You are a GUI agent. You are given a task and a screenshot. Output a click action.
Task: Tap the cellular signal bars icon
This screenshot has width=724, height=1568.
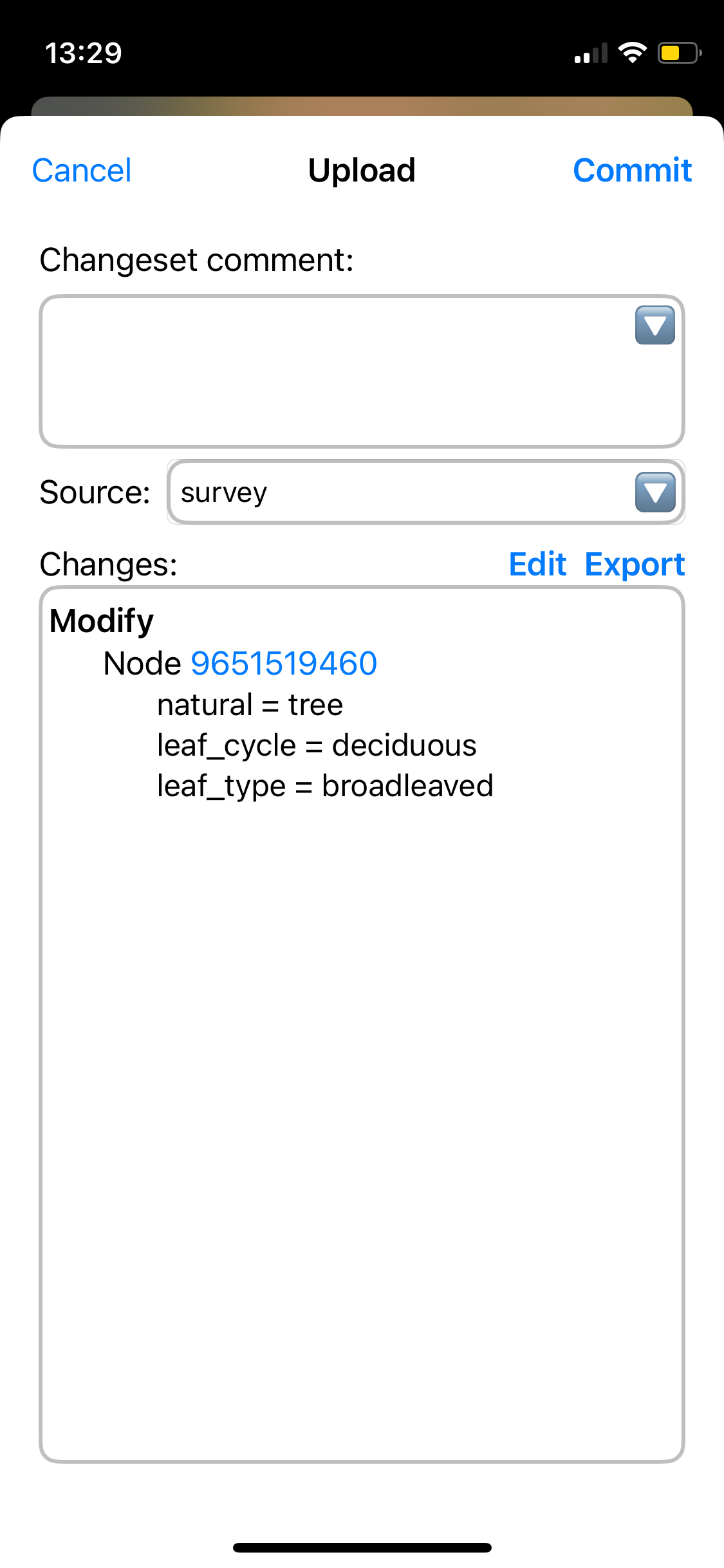tap(591, 53)
